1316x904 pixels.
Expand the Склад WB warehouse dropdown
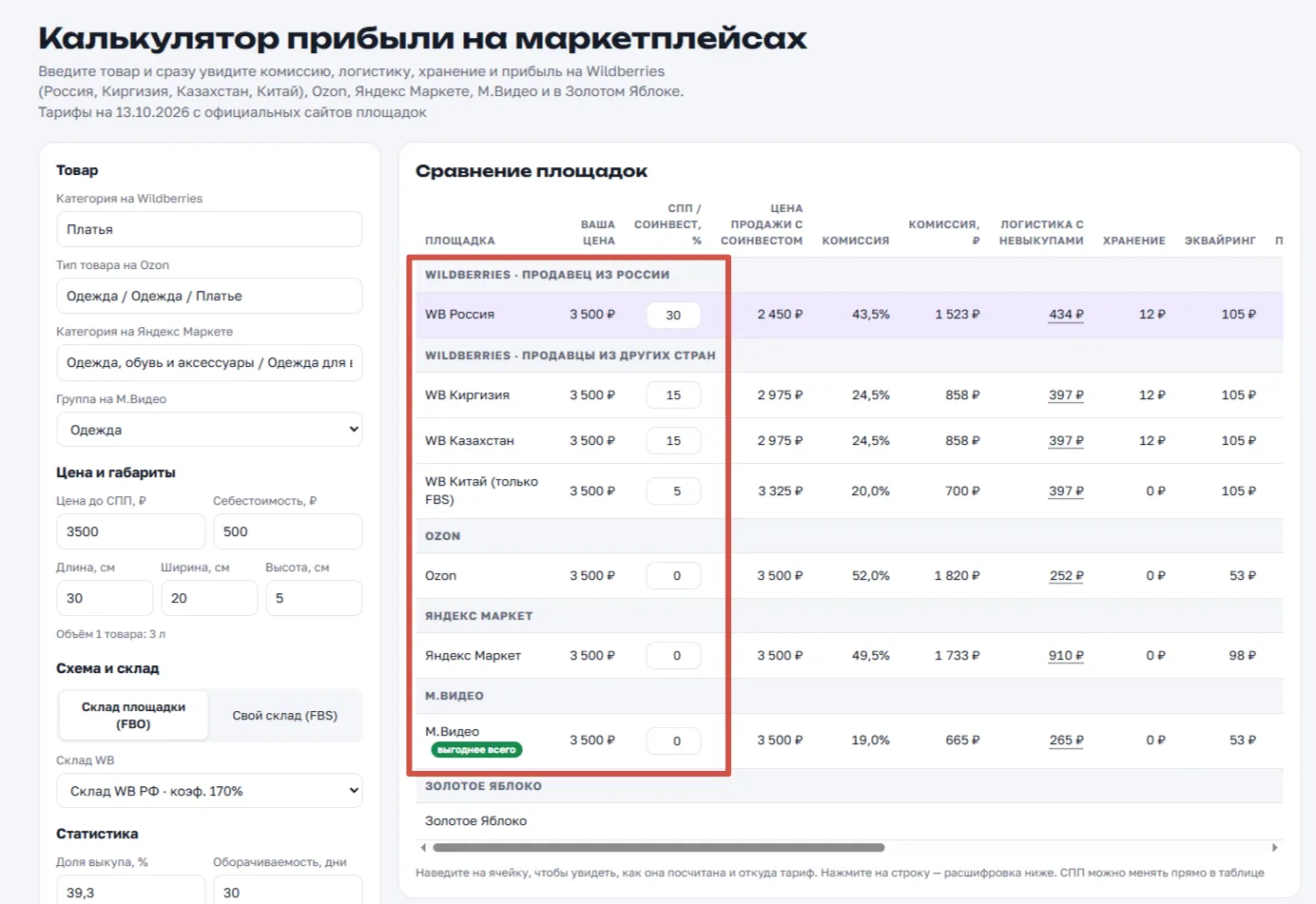coord(209,791)
